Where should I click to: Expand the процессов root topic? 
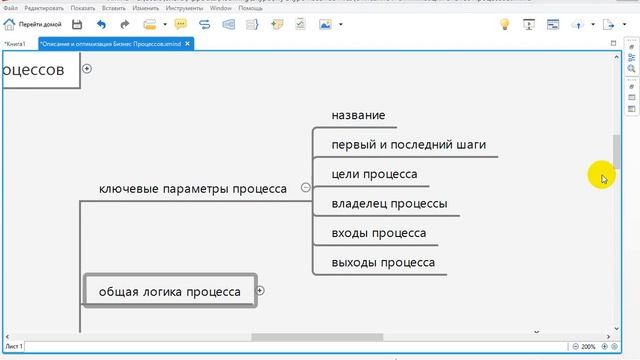[87, 69]
